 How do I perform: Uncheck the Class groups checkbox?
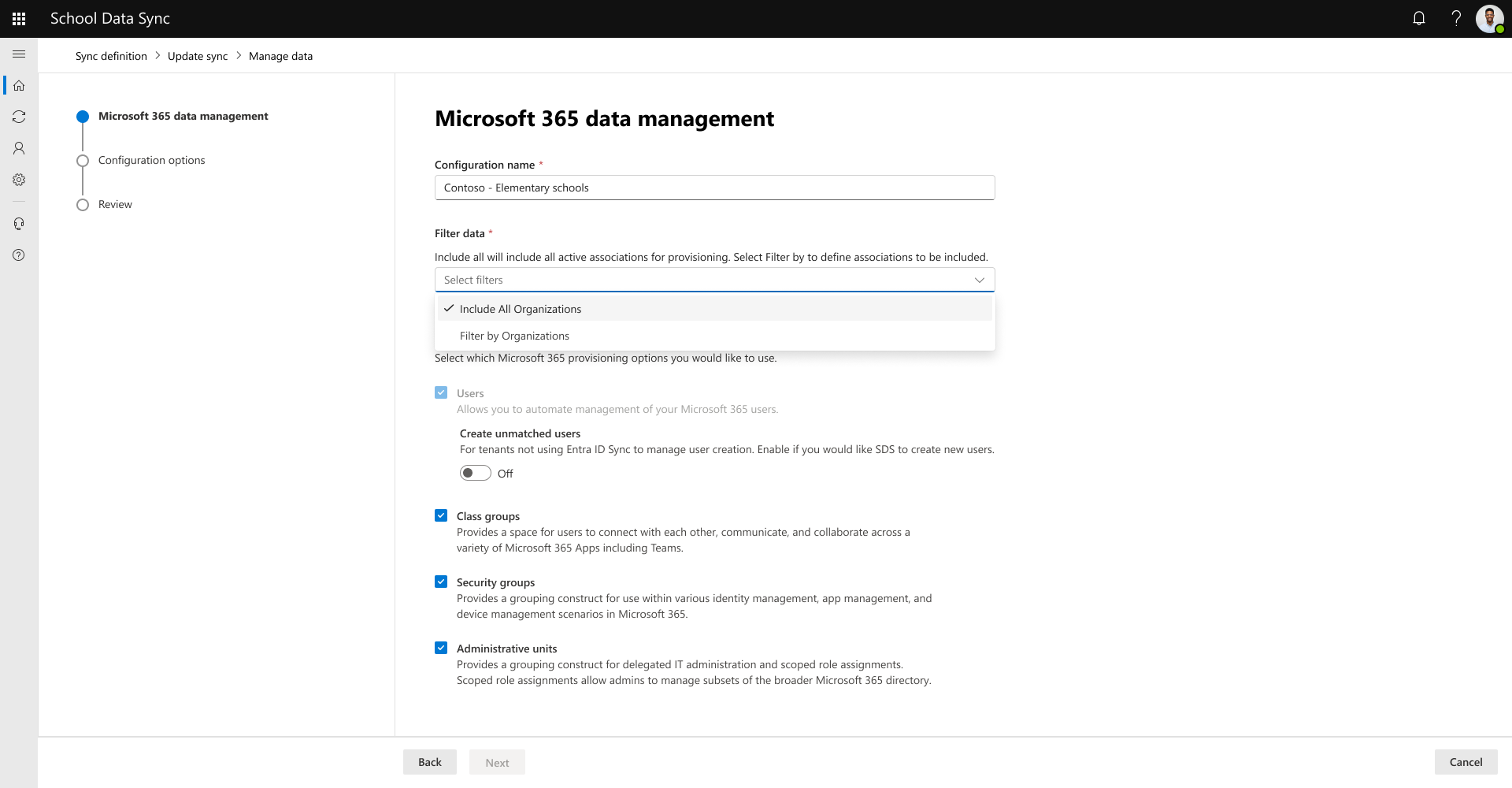441,515
